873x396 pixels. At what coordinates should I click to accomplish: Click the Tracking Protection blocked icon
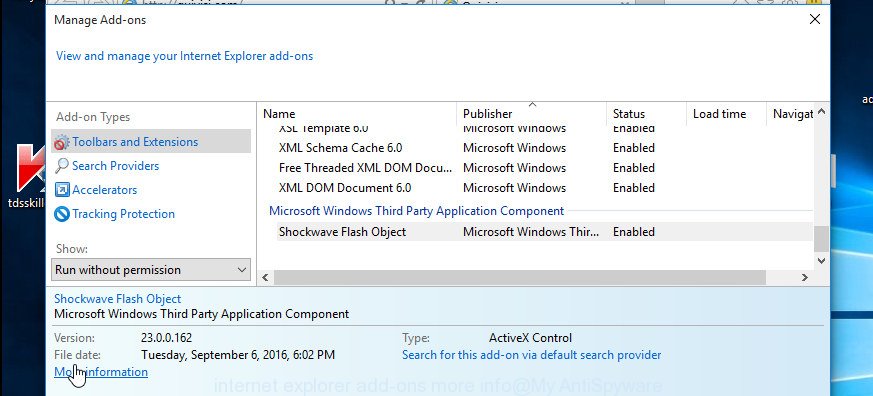coord(62,214)
